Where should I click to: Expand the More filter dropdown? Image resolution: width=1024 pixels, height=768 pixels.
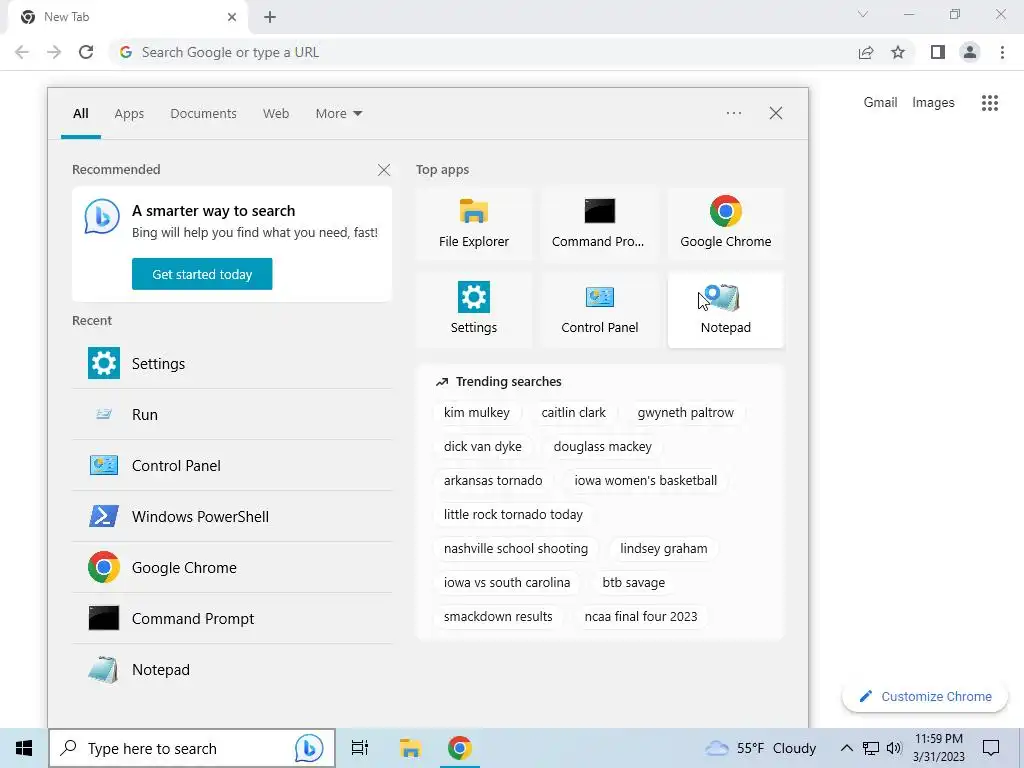pyautogui.click(x=338, y=114)
